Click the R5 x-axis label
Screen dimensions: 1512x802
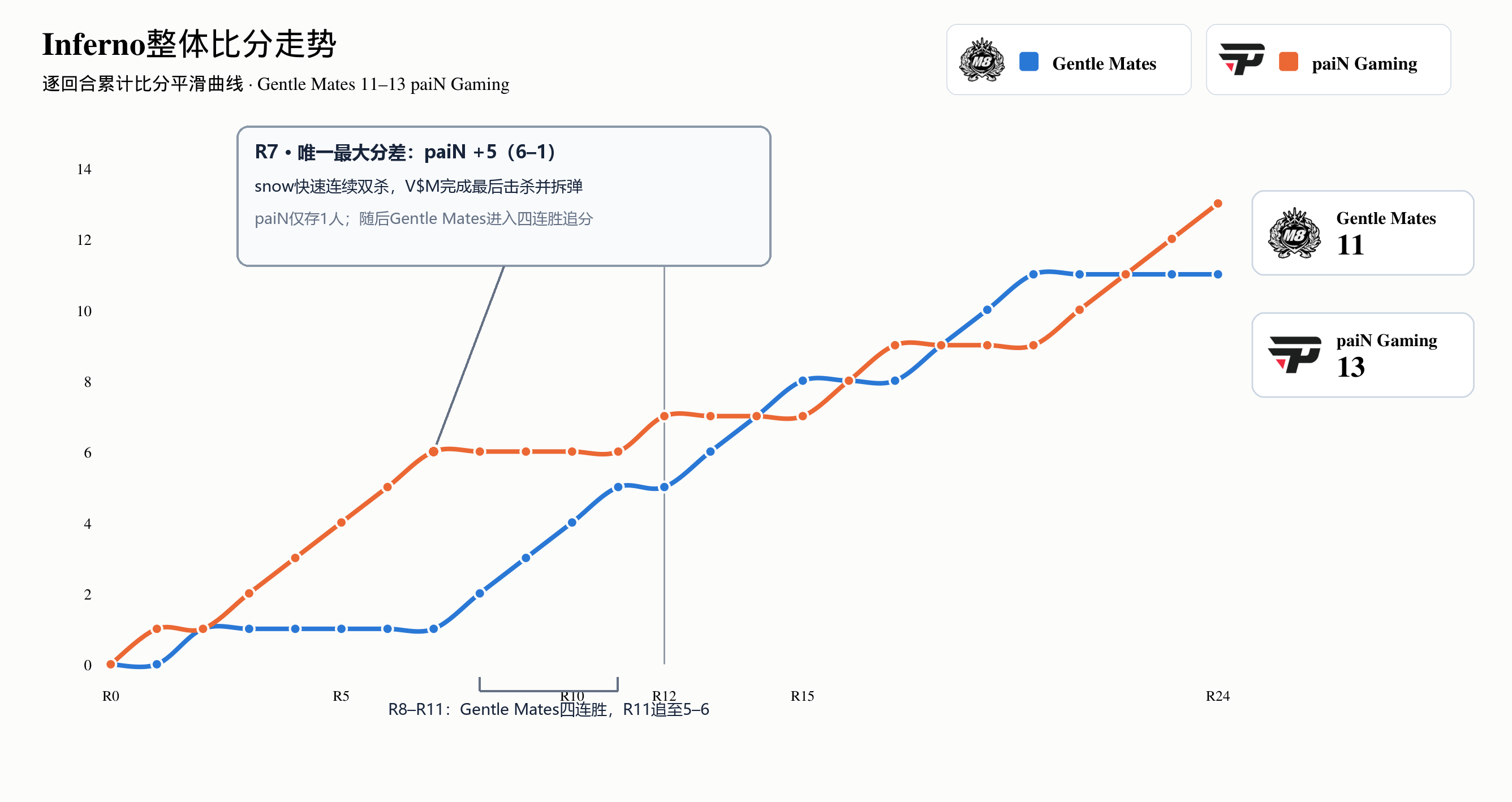pos(341,696)
